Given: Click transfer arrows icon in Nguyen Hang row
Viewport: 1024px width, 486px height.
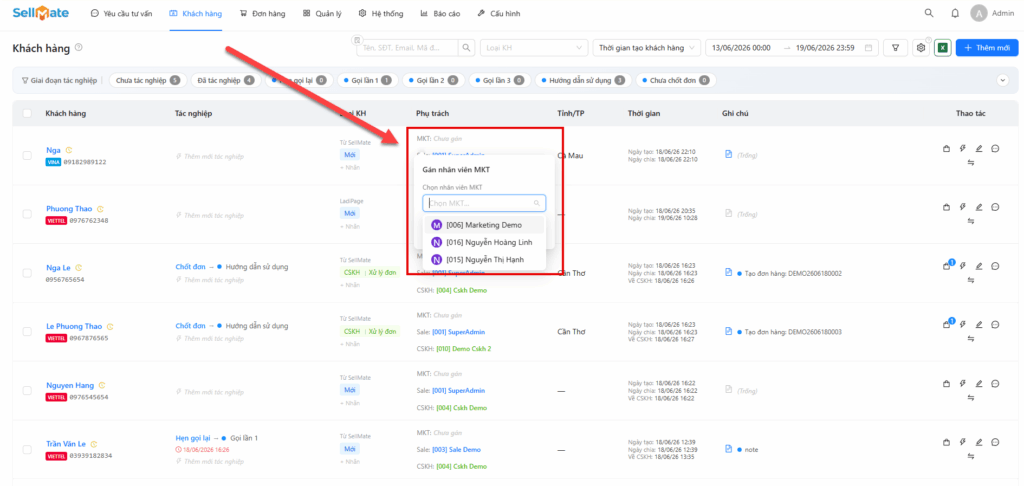Looking at the screenshot, I should (970, 397).
